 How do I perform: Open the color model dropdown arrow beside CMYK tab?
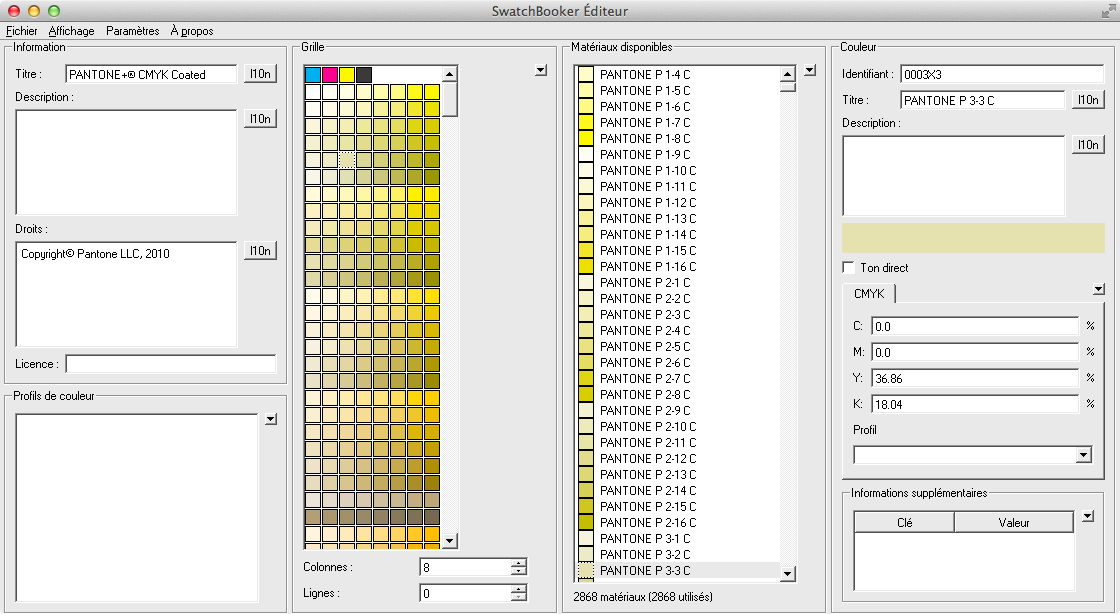click(x=1099, y=289)
